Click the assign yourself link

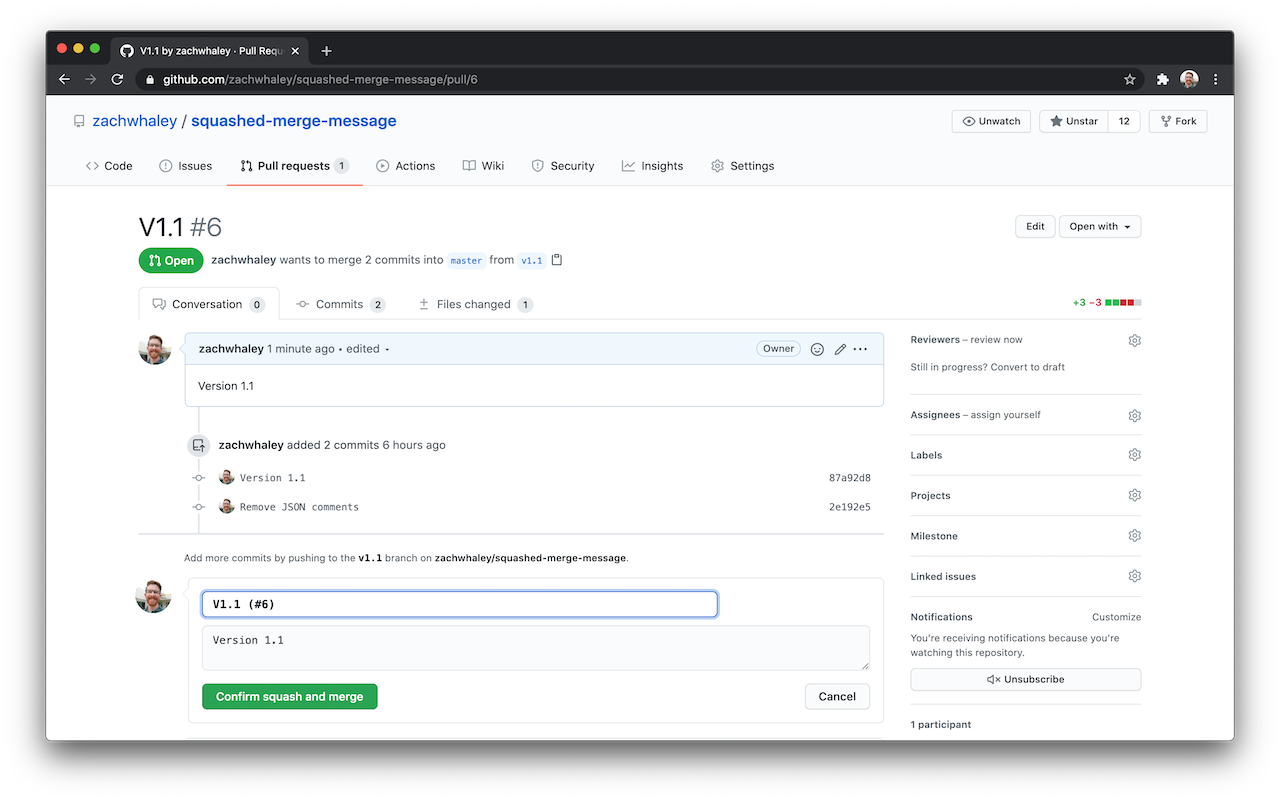(x=1005, y=415)
